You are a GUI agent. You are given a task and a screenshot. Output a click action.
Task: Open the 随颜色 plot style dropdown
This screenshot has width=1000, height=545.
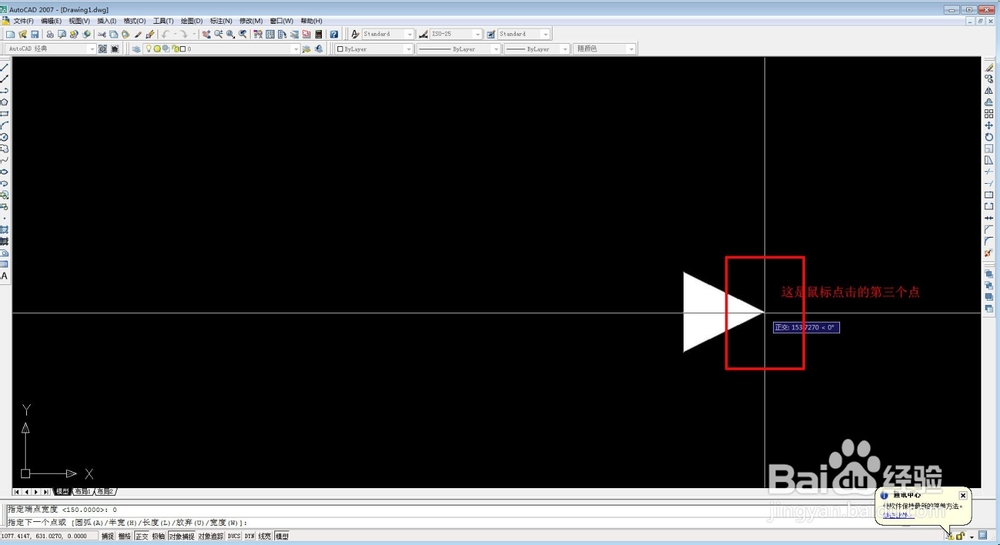[x=631, y=48]
